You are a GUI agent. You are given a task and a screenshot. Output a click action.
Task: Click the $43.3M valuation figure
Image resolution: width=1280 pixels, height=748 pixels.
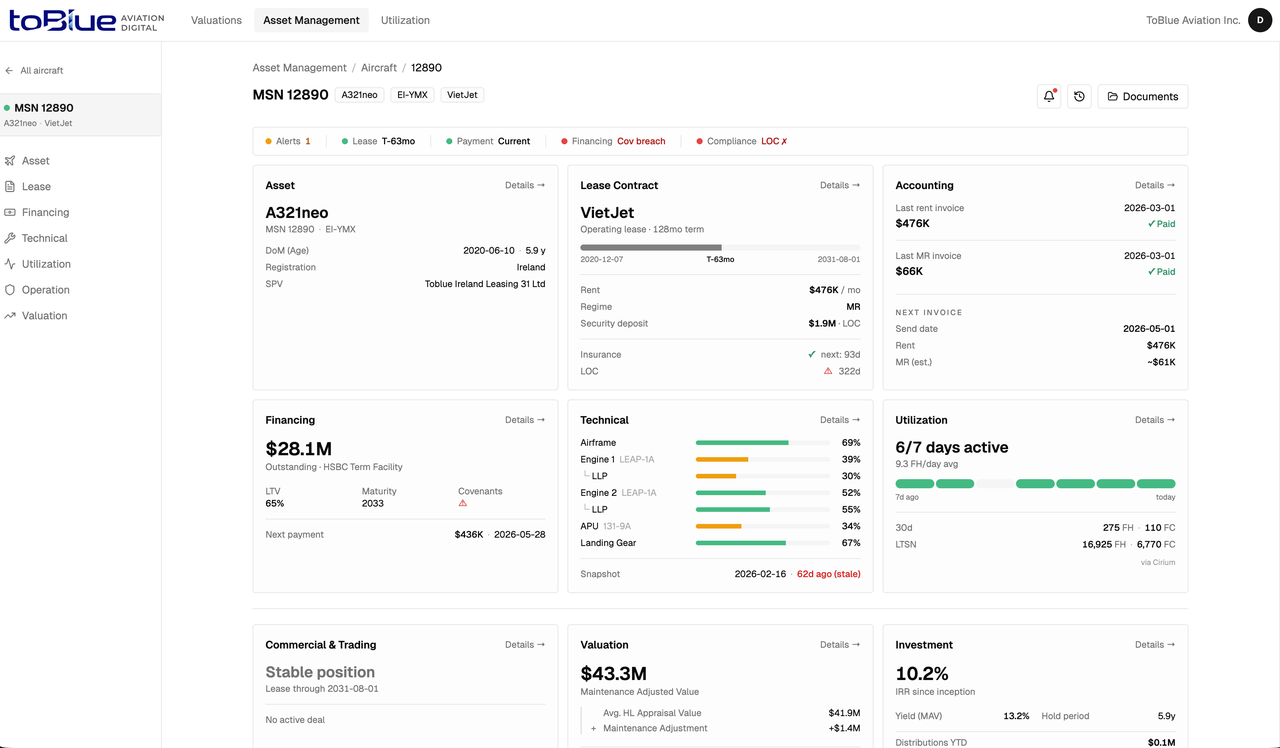coord(614,674)
